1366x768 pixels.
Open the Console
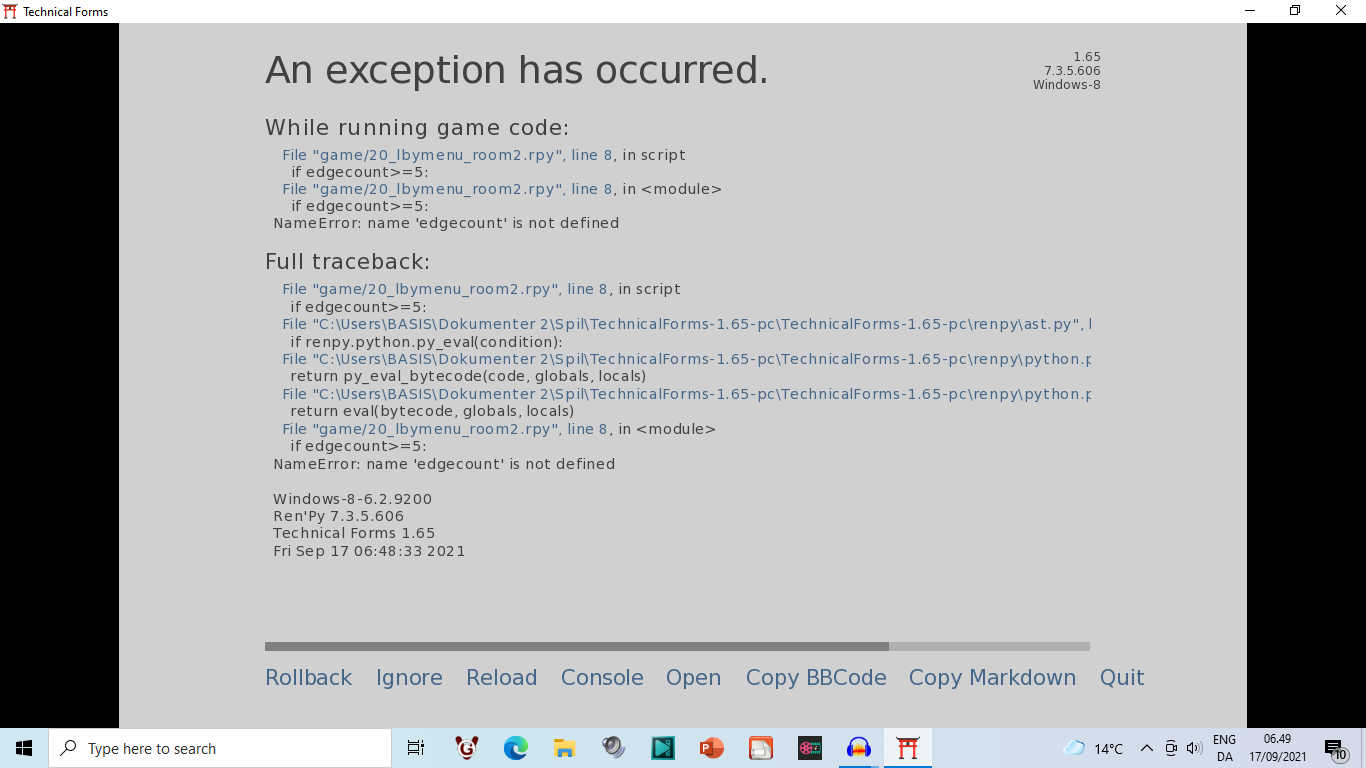(x=602, y=677)
